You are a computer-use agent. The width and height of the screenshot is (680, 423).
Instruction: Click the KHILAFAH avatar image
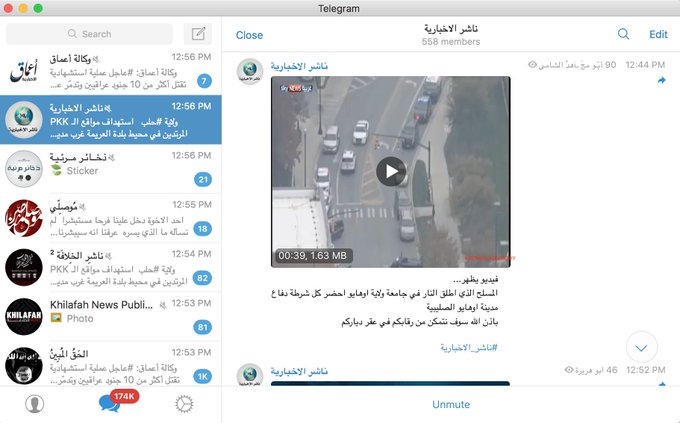coord(24,316)
